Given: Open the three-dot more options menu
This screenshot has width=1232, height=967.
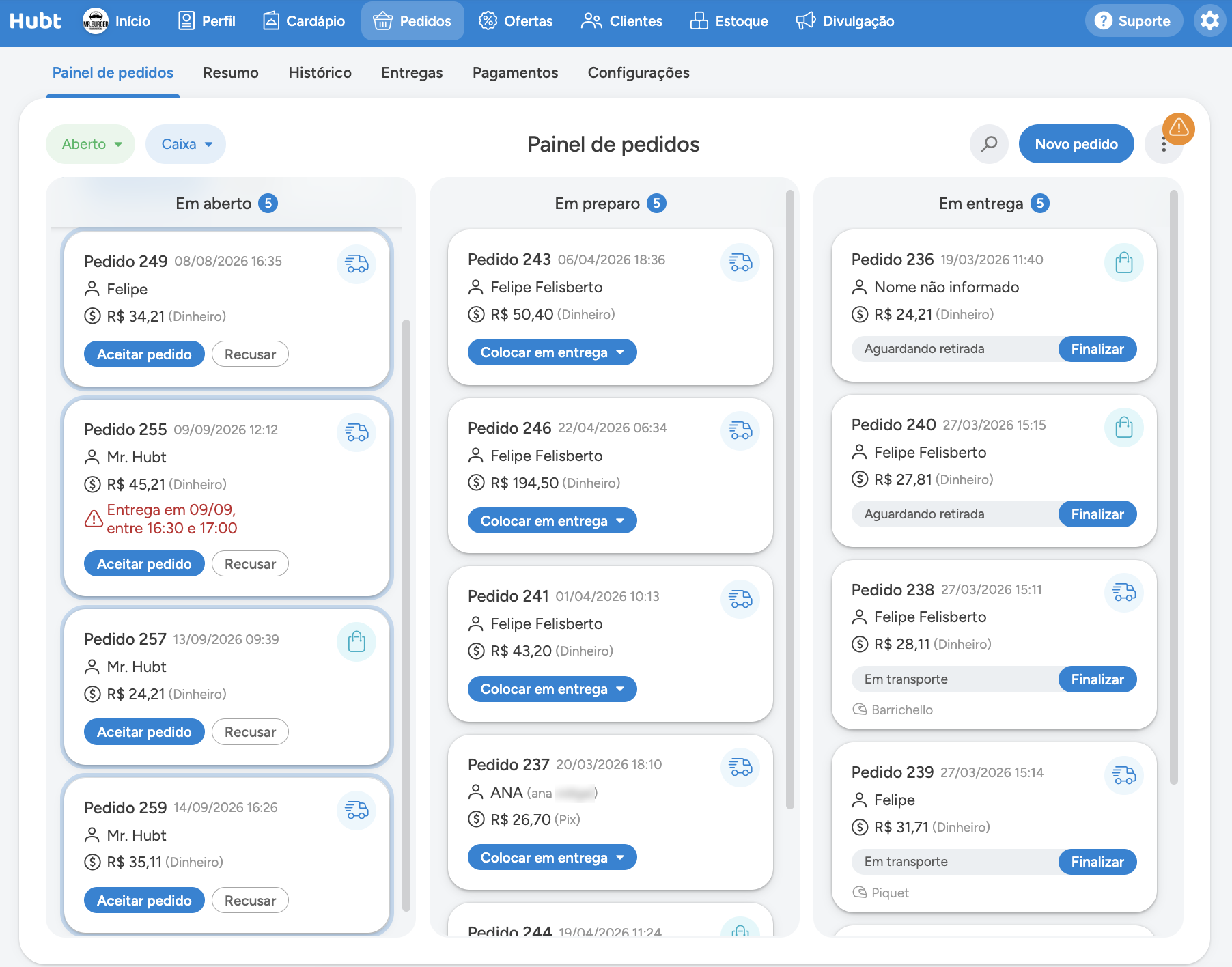Looking at the screenshot, I should coord(1164,145).
